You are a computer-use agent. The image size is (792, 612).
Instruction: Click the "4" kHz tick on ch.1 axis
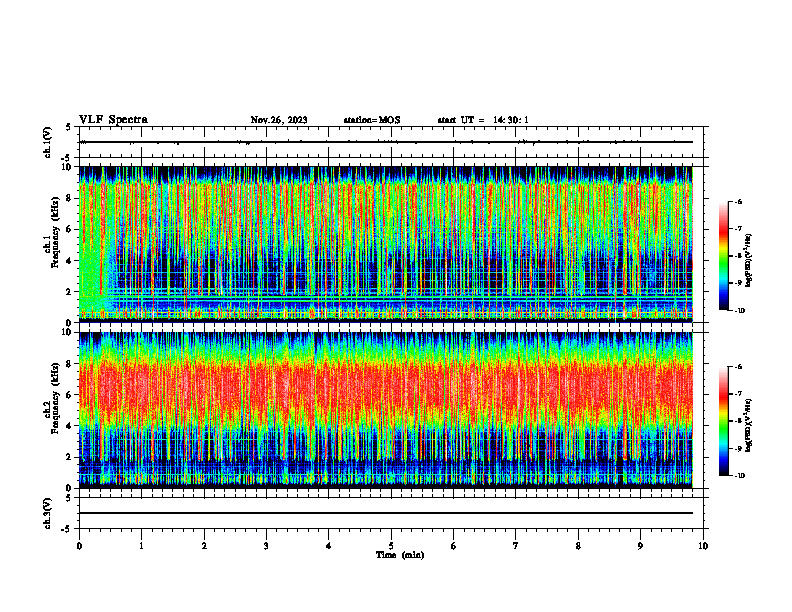(x=70, y=261)
